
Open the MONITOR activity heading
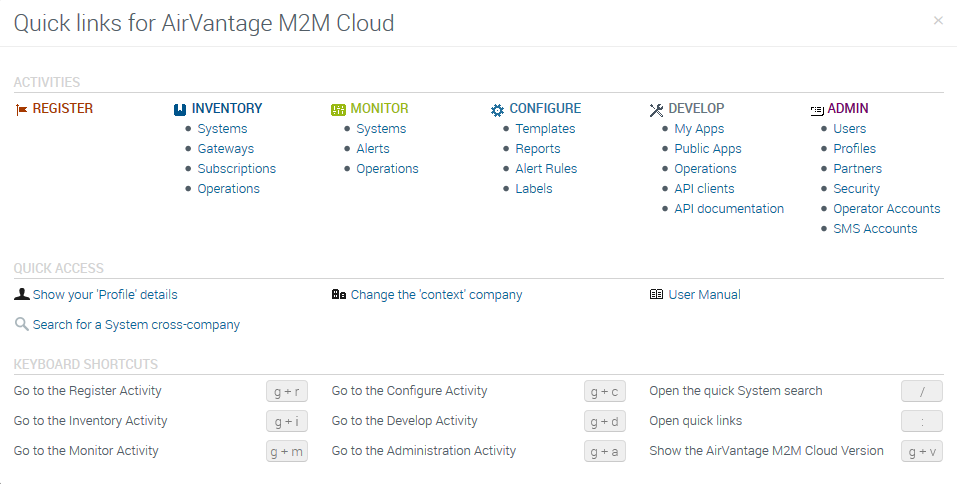tap(380, 109)
